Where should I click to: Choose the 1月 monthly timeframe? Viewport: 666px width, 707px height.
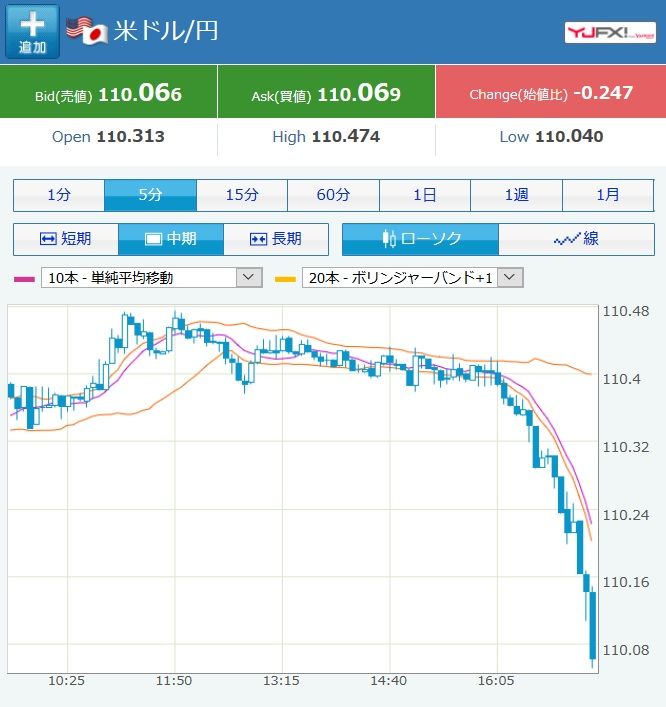[608, 195]
